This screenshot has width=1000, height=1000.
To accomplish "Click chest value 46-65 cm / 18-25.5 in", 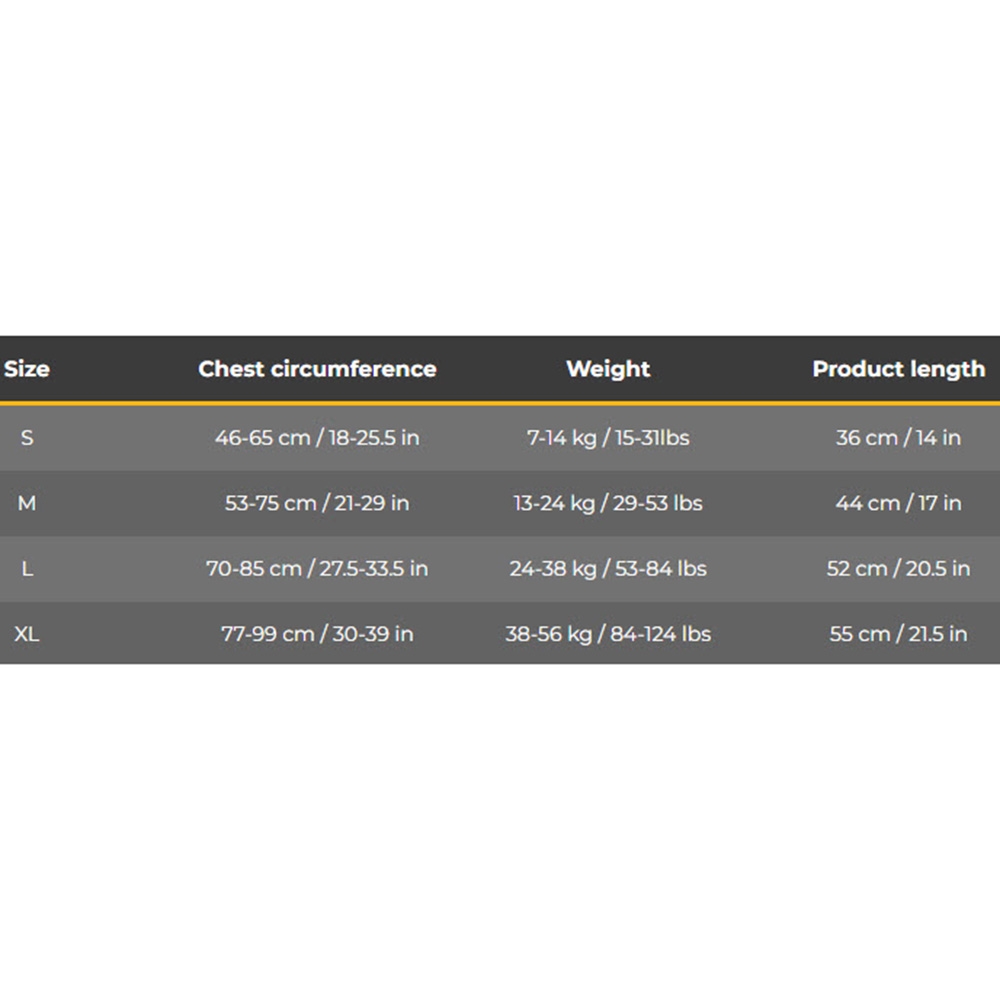I will click(x=317, y=438).
